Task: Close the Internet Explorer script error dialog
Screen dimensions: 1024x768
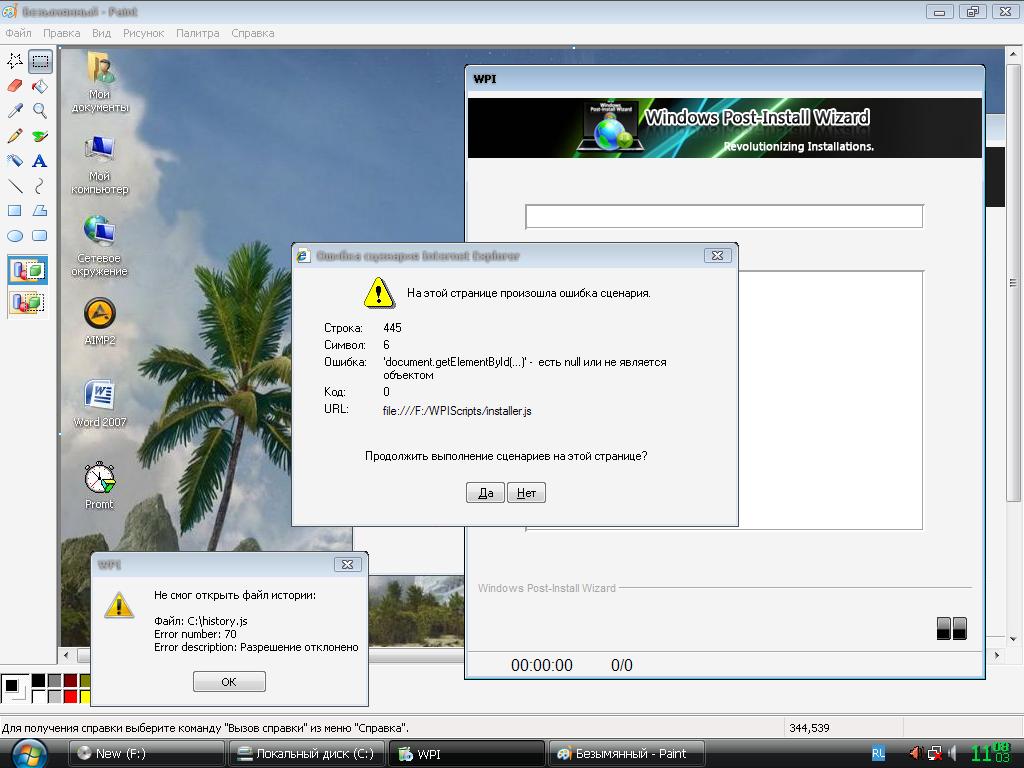Action: pyautogui.click(x=717, y=255)
